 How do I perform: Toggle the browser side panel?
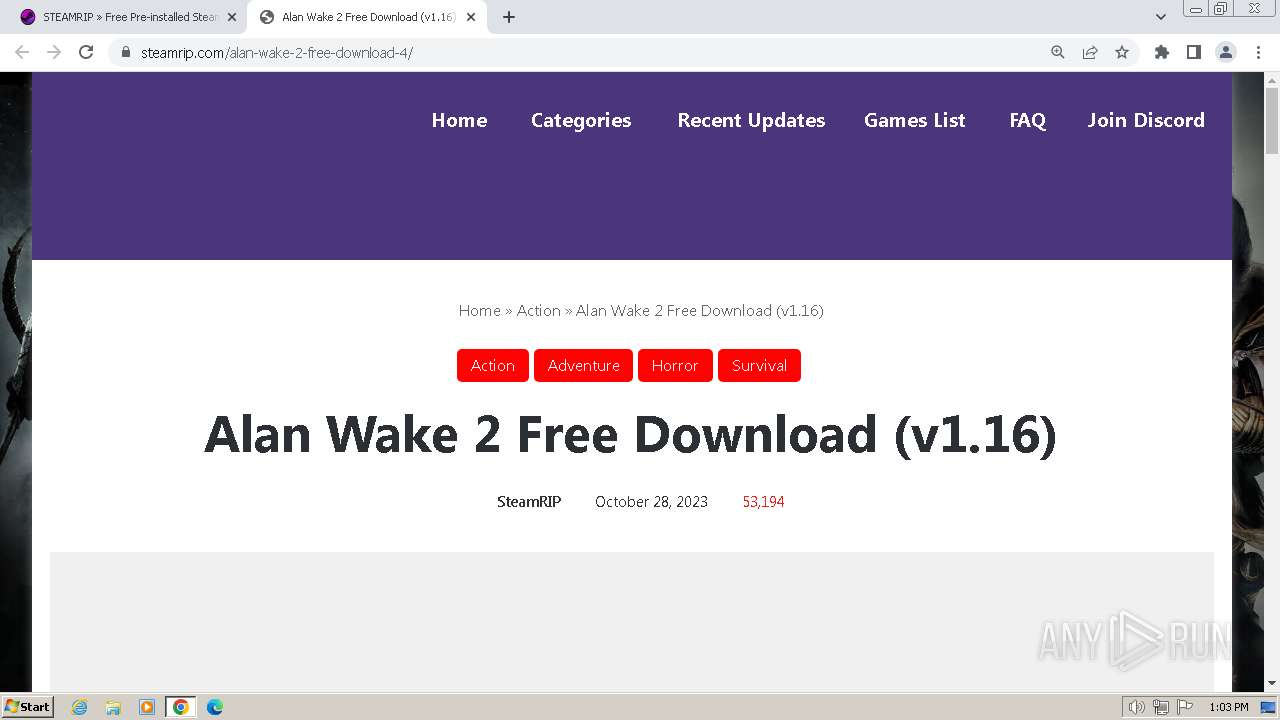tap(1193, 52)
